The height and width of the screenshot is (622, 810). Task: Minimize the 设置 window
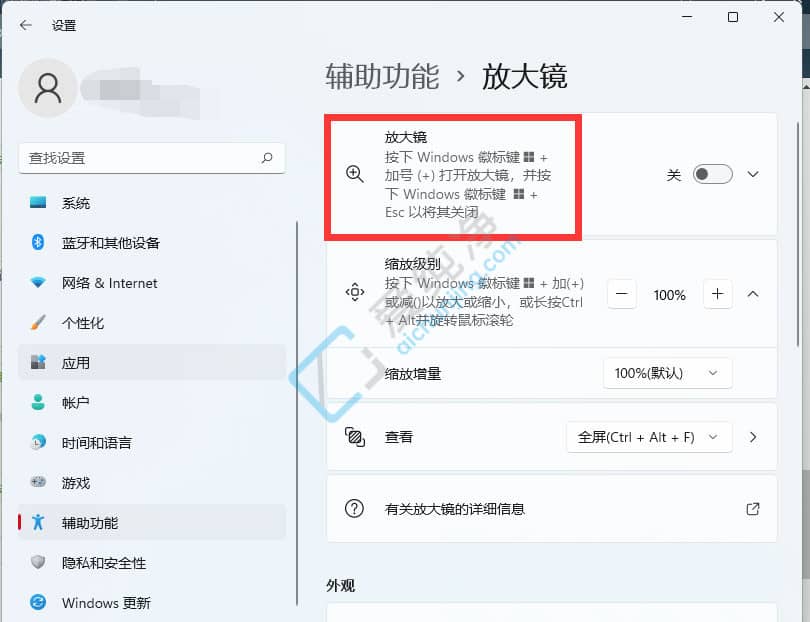click(687, 17)
